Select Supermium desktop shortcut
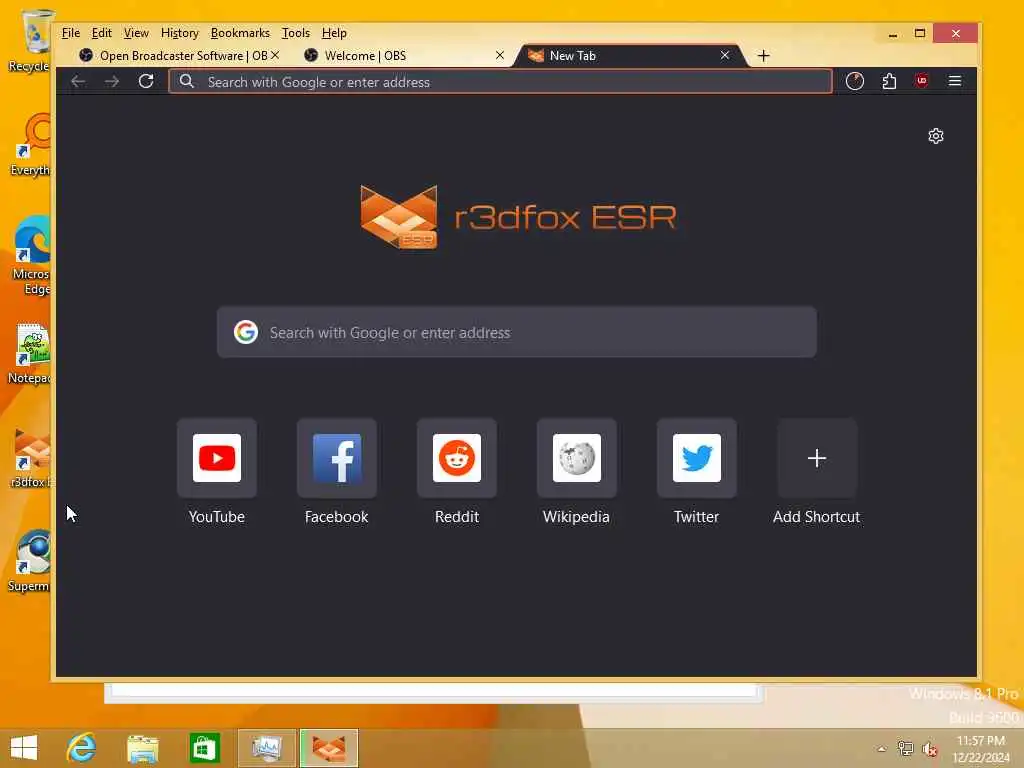 coord(30,562)
